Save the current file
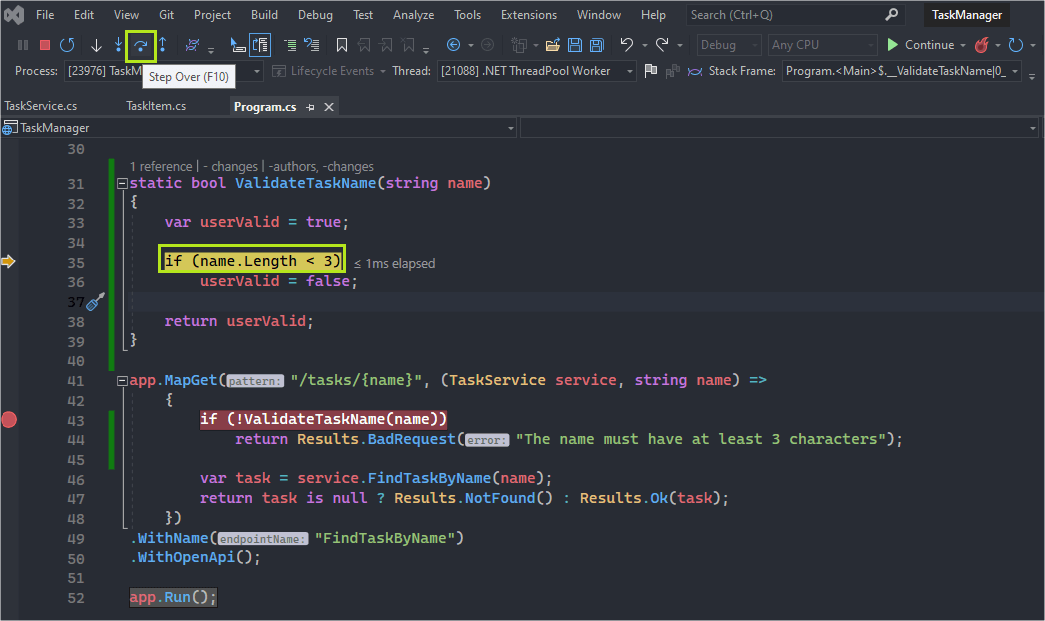Screen dimensions: 1045x621 [574, 45]
